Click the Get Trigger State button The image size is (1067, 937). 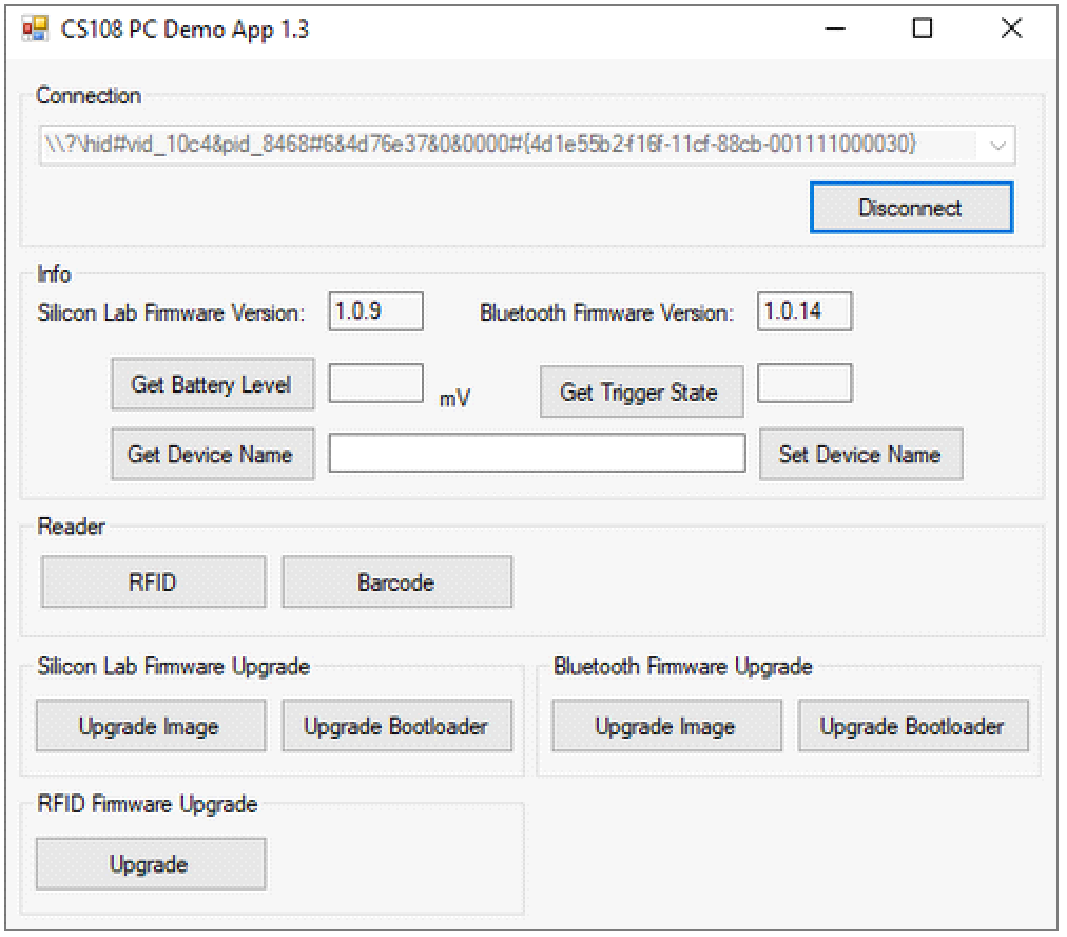[640, 392]
